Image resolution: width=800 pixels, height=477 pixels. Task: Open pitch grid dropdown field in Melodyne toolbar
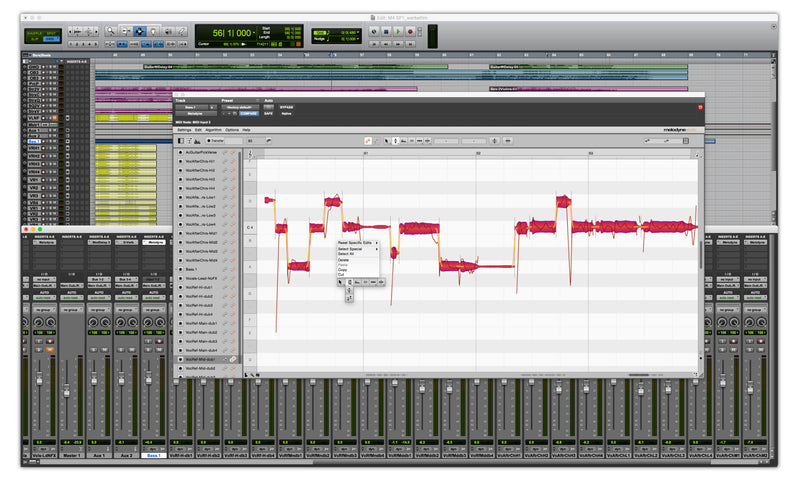coord(446,140)
